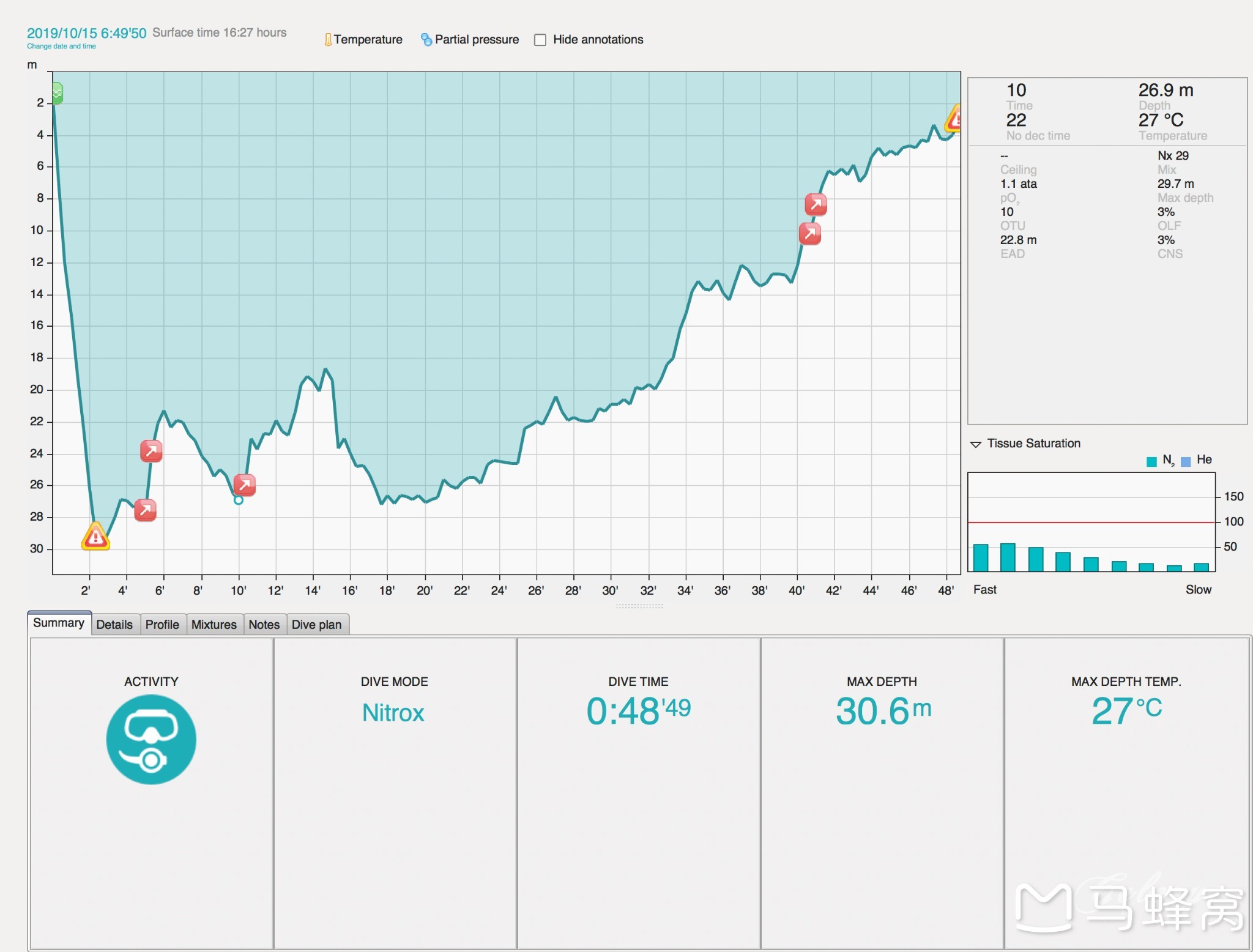The image size is (1253, 952).
Task: Click the green dive start marker icon
Action: point(57,94)
